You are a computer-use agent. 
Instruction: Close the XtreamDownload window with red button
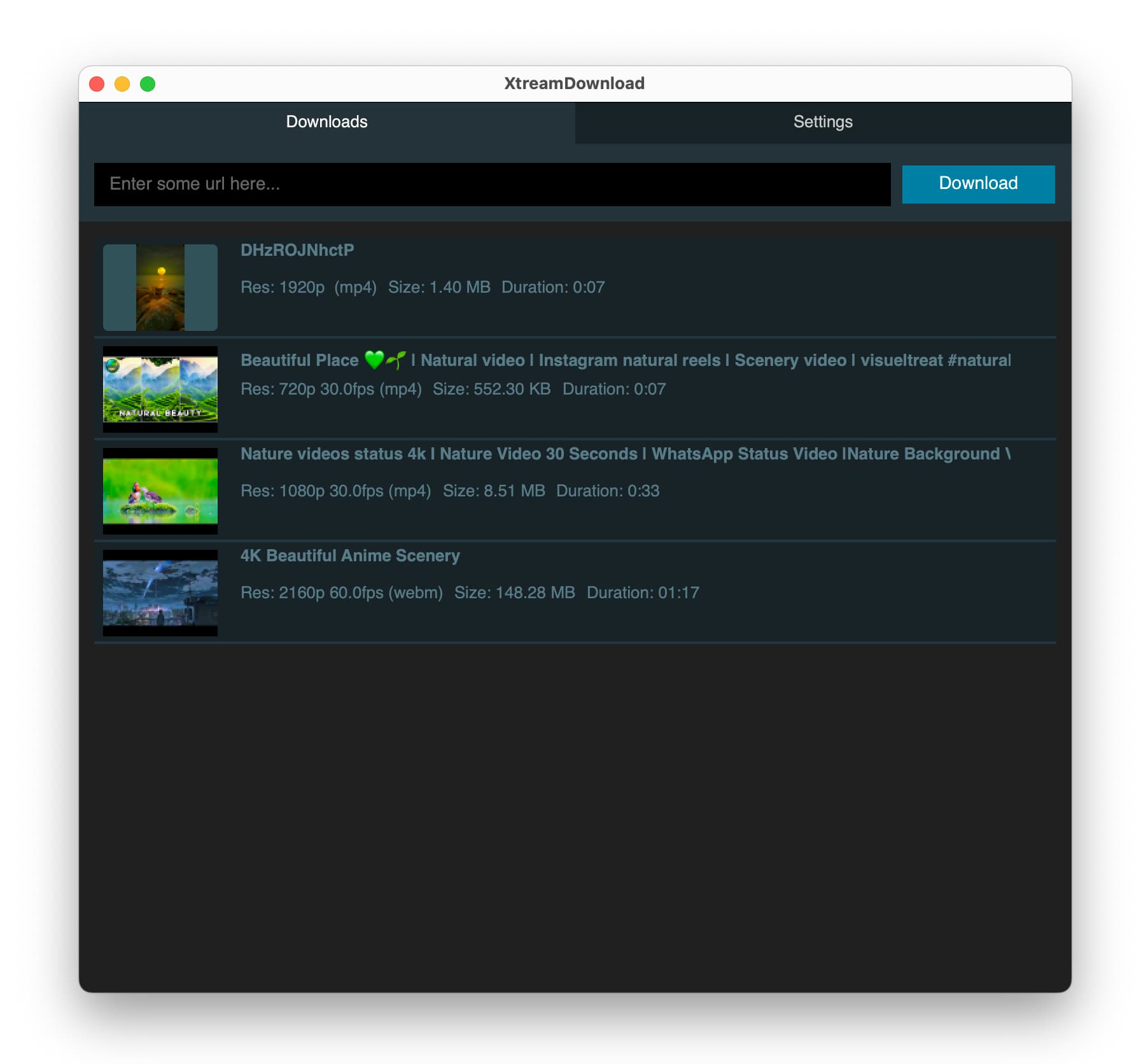(97, 84)
